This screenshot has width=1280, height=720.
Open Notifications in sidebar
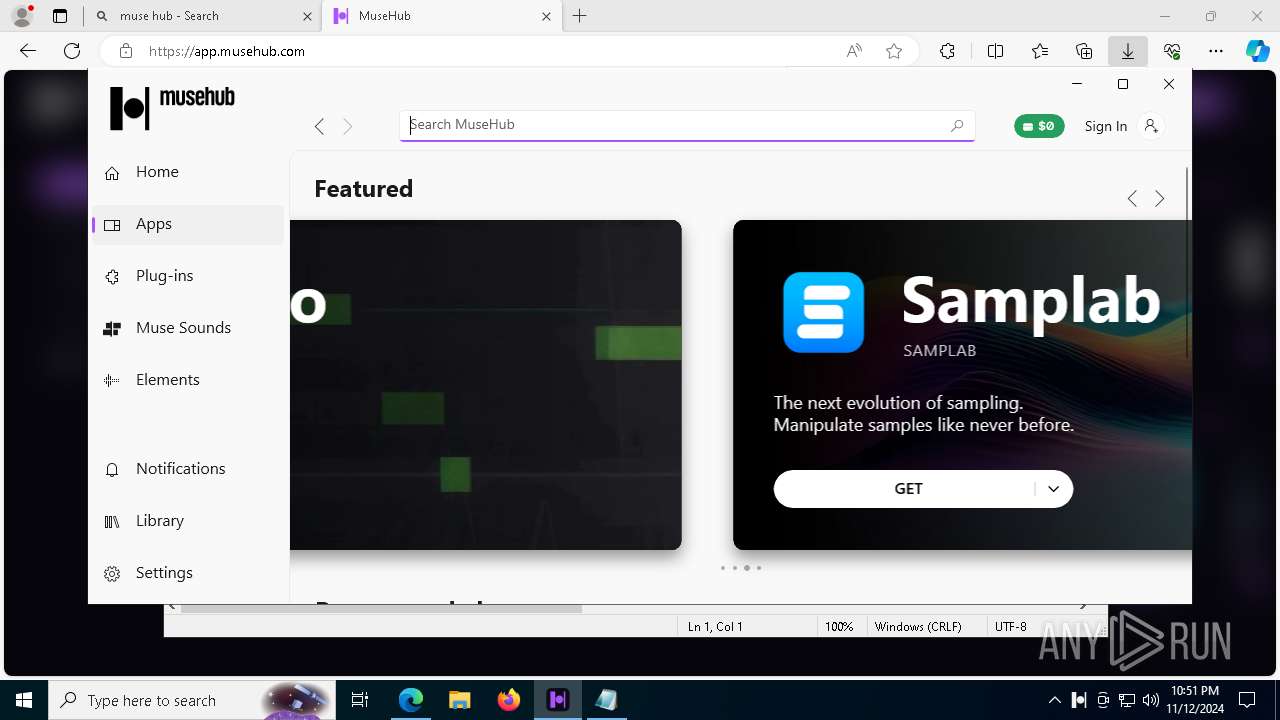pyautogui.click(x=188, y=469)
